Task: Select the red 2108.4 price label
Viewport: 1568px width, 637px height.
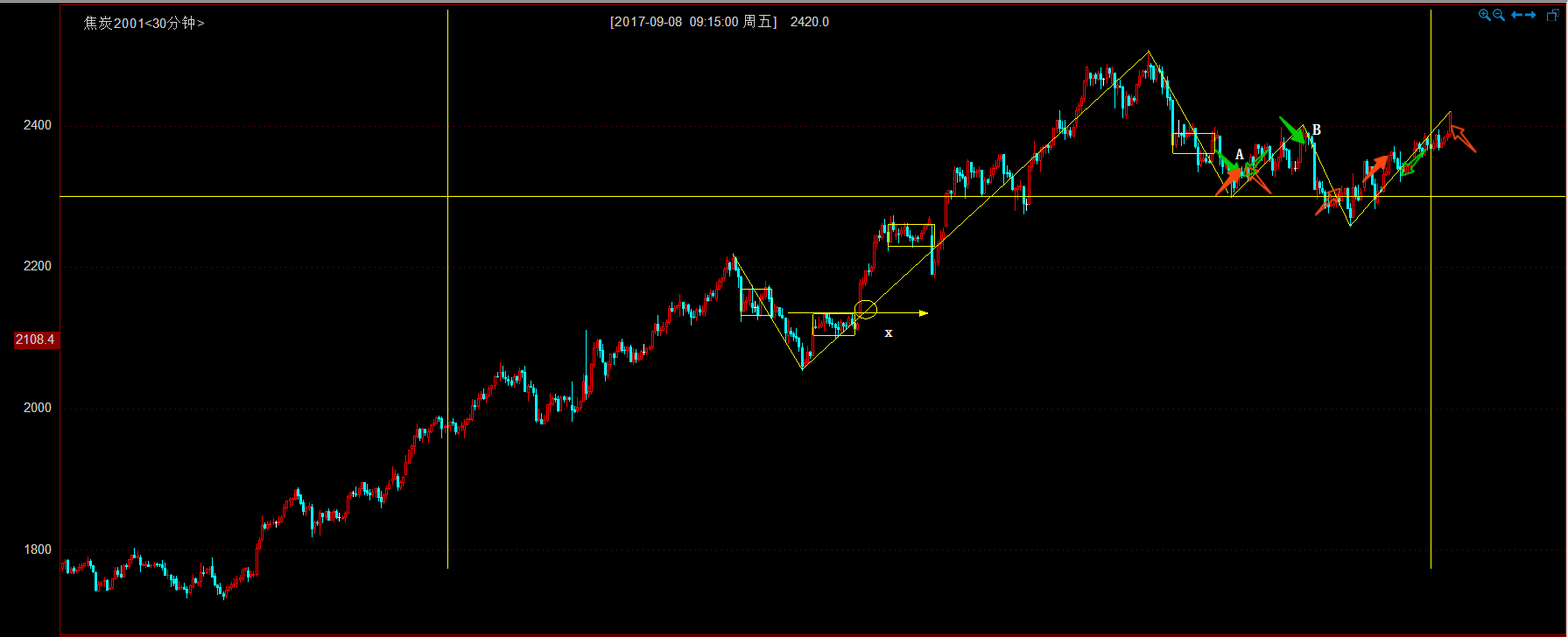Action: tap(35, 339)
